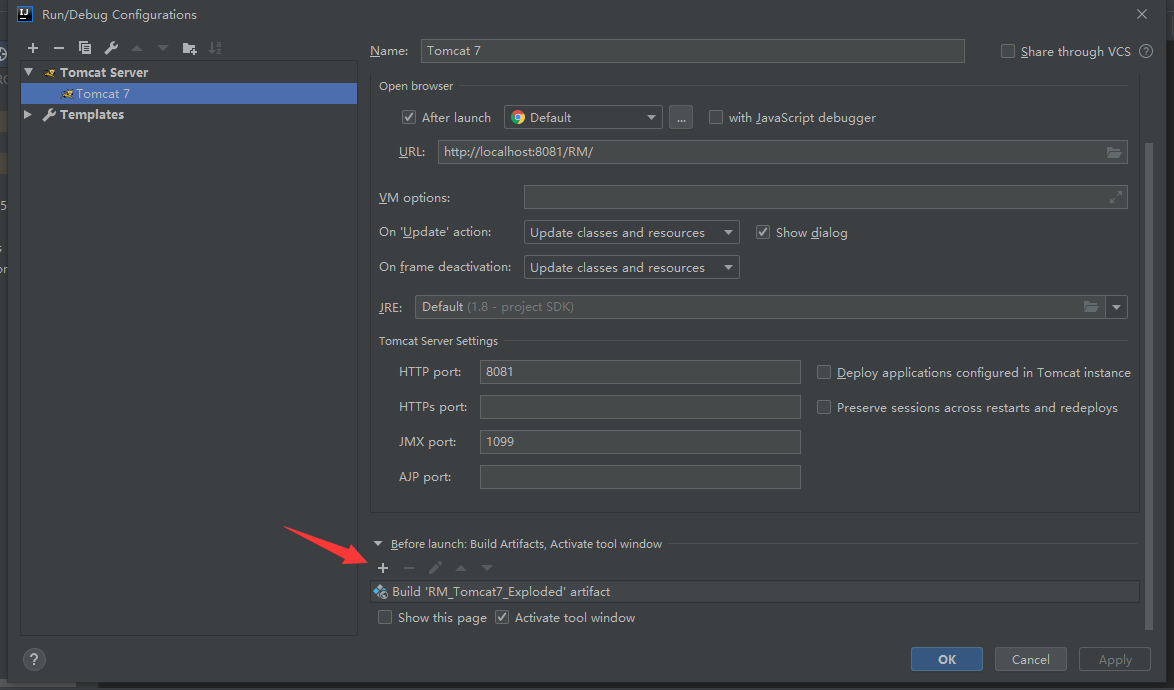Remove before launch task minus icon
Screen dimensions: 1174x690
point(408,568)
